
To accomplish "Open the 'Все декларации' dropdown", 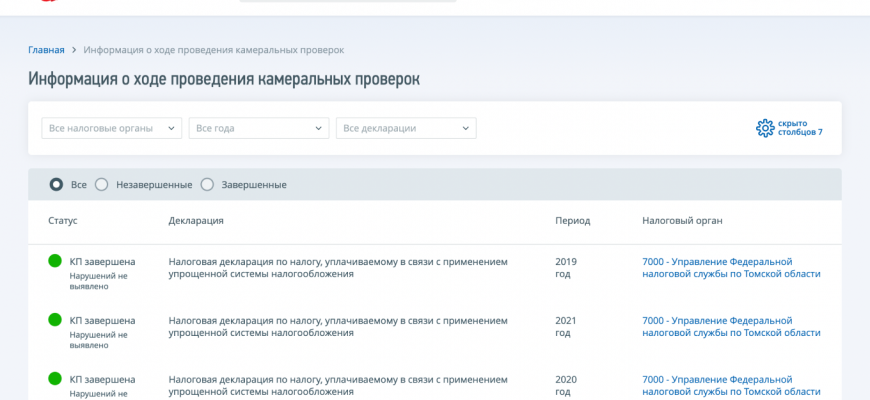I will pyautogui.click(x=406, y=128).
